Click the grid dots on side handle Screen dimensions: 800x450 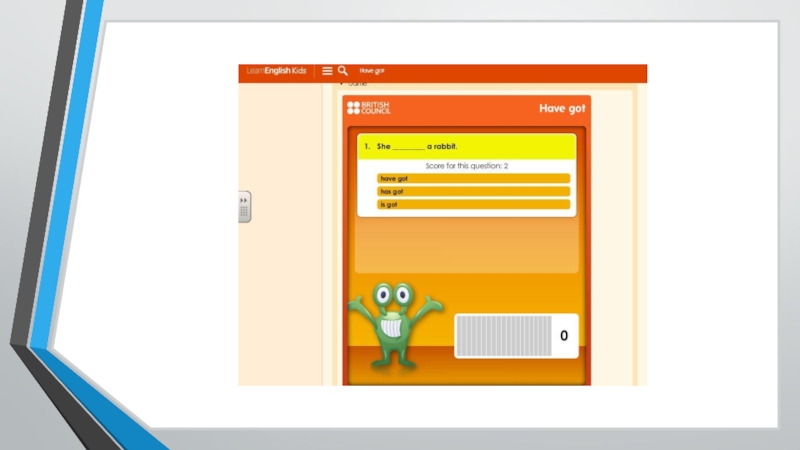pos(244,212)
